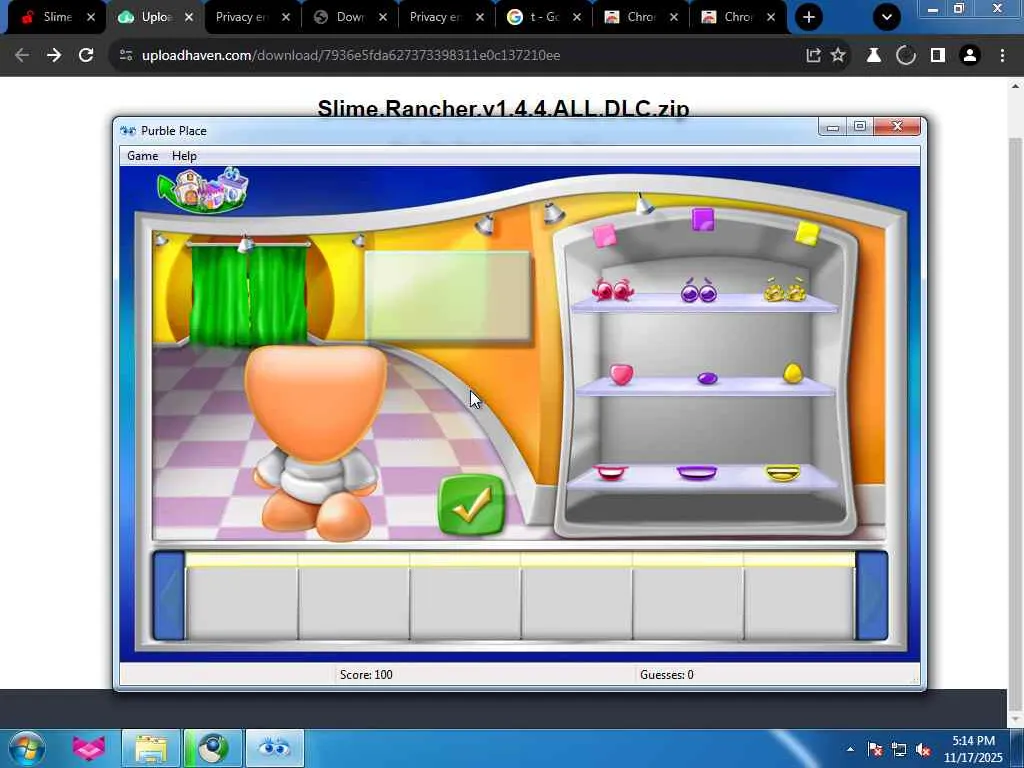Choose the pink nose on middle shelf
Screen dimensions: 1024x768
point(621,374)
